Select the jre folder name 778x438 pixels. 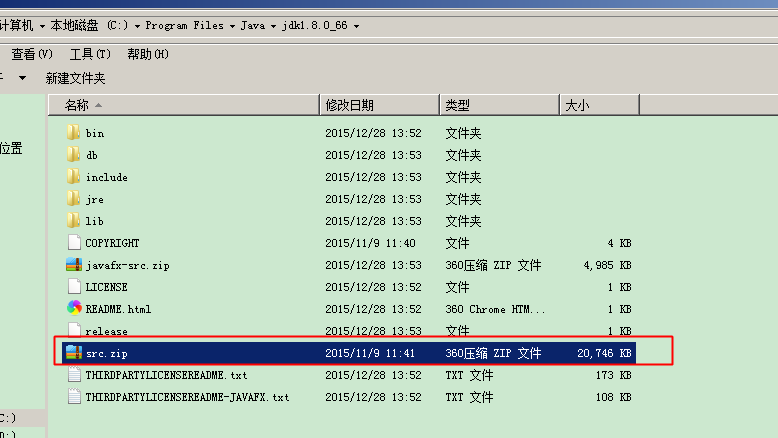pyautogui.click(x=95, y=199)
